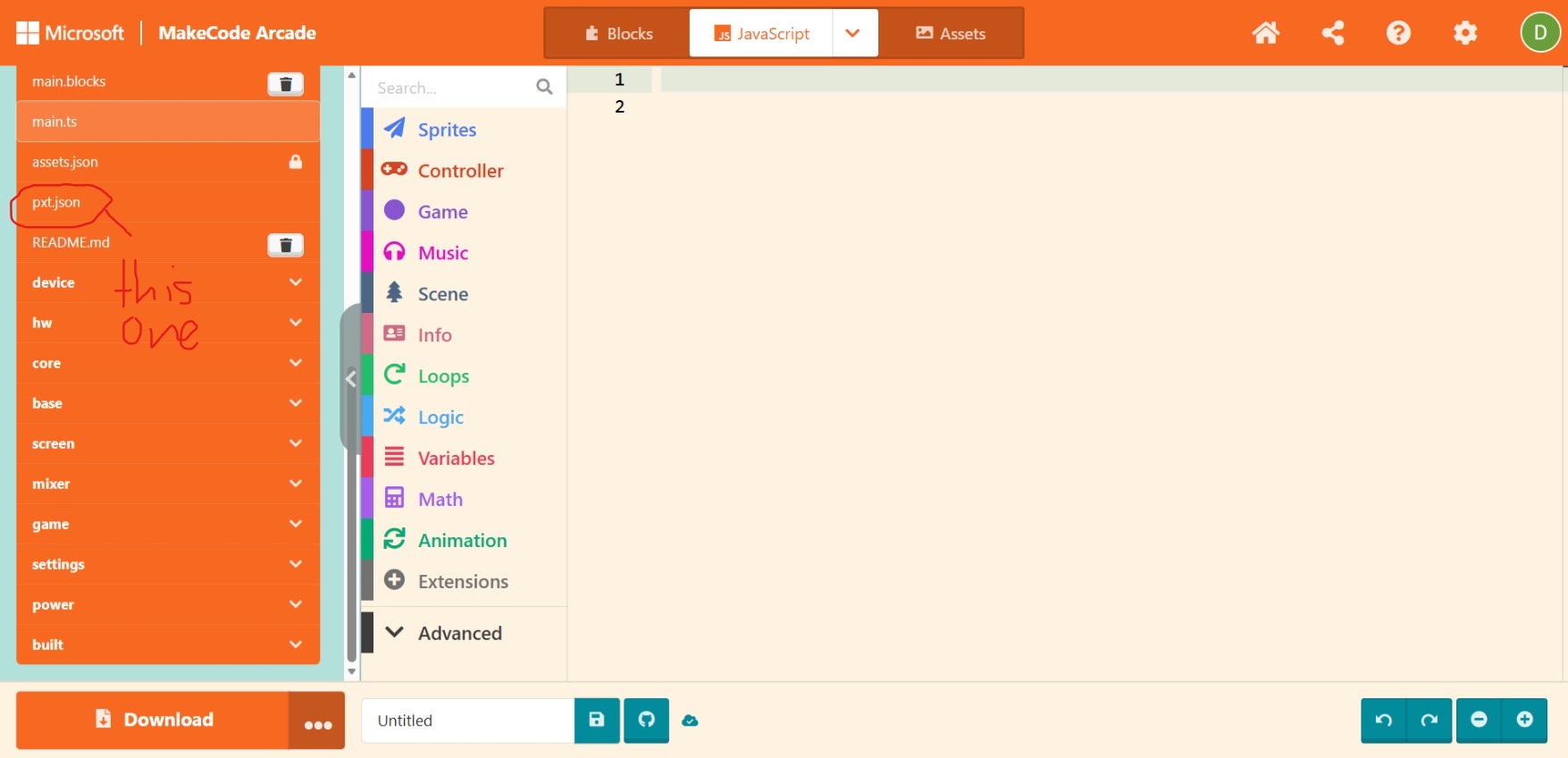Open the Info toolbox category
The image size is (1568, 758).
464,335
